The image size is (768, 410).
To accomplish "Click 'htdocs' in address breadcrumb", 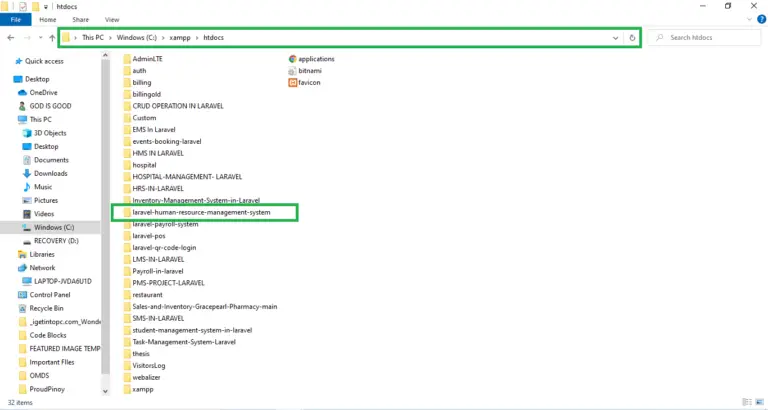I will click(x=214, y=37).
